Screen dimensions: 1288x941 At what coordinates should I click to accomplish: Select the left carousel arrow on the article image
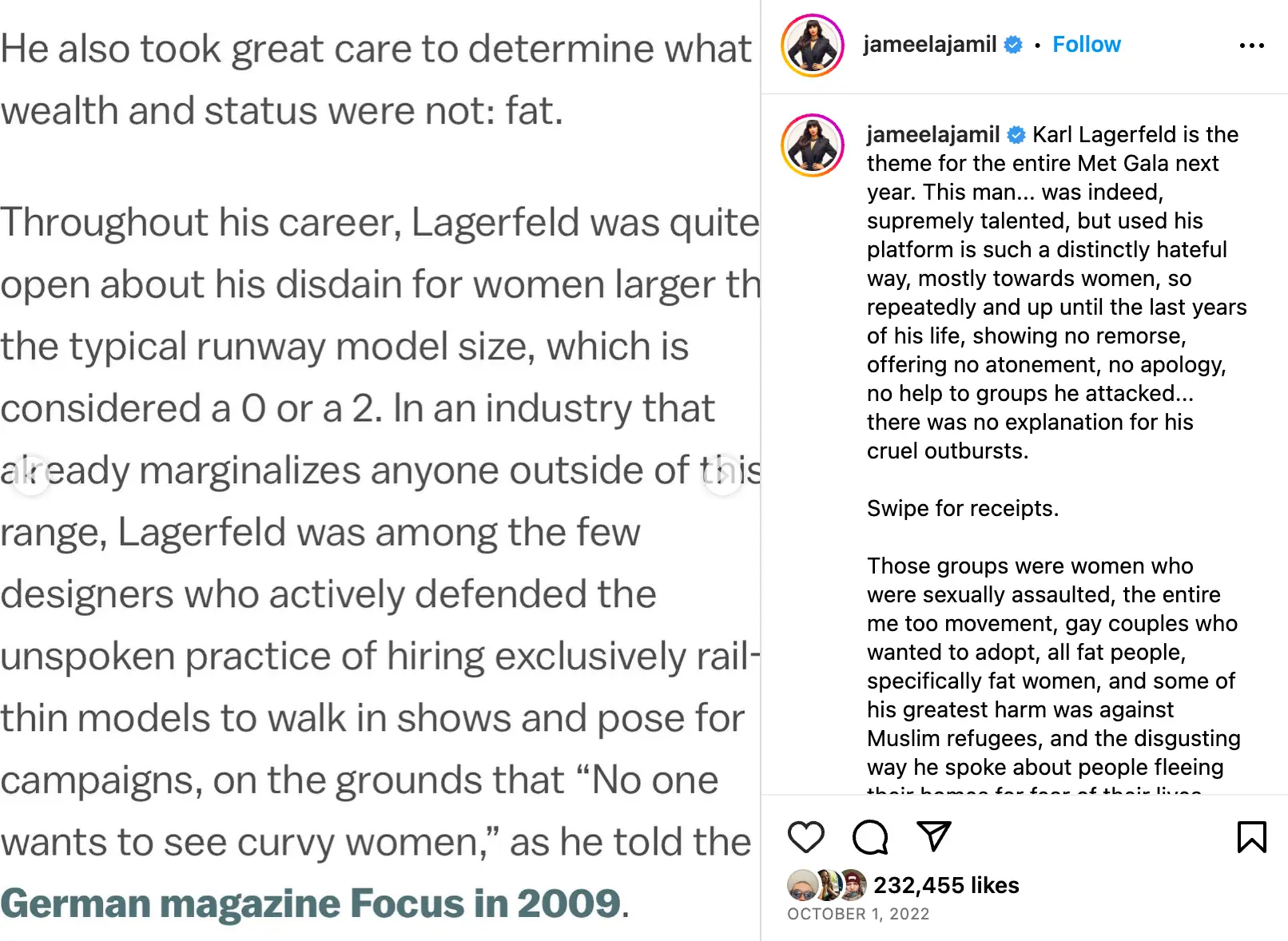click(x=32, y=474)
